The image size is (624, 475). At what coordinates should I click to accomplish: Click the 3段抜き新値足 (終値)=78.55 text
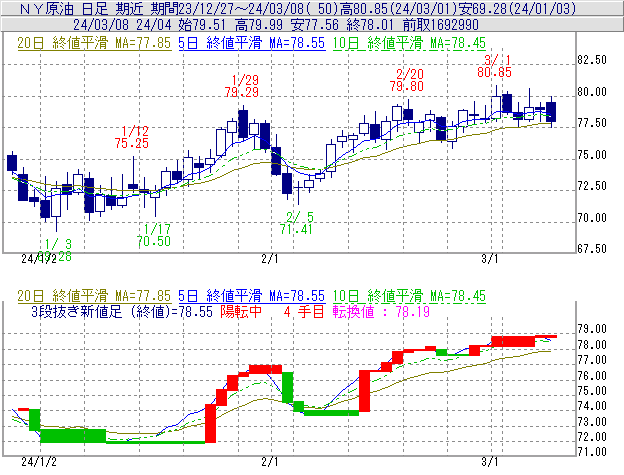122,311
